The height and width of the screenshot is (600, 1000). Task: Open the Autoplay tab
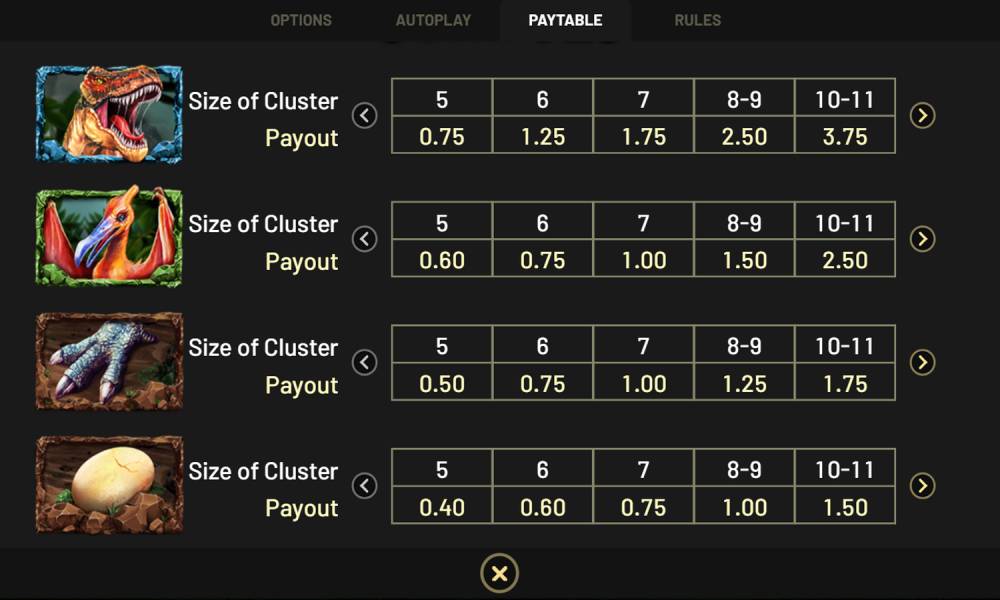click(433, 20)
